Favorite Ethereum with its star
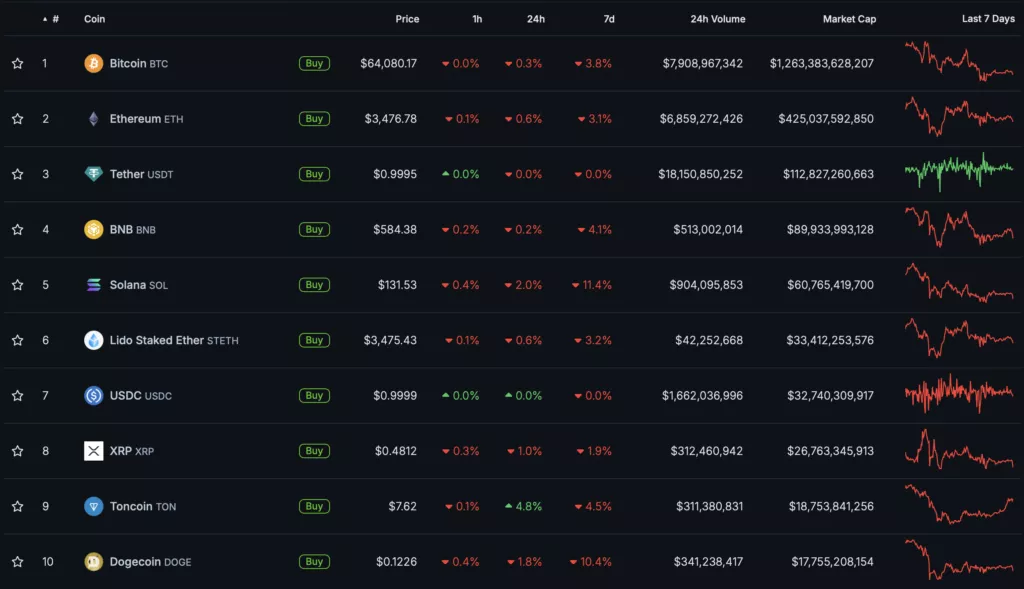The image size is (1024, 589). click(x=18, y=119)
